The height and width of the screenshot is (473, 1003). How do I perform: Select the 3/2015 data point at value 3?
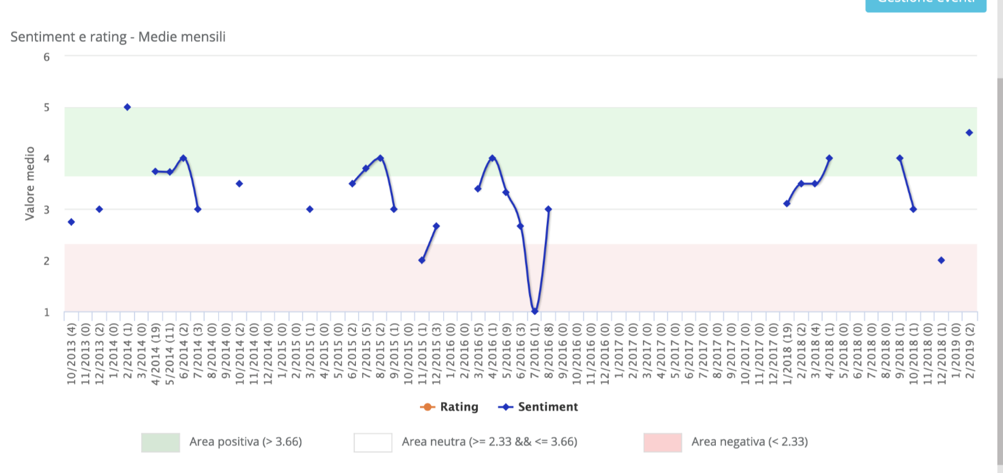[310, 209]
